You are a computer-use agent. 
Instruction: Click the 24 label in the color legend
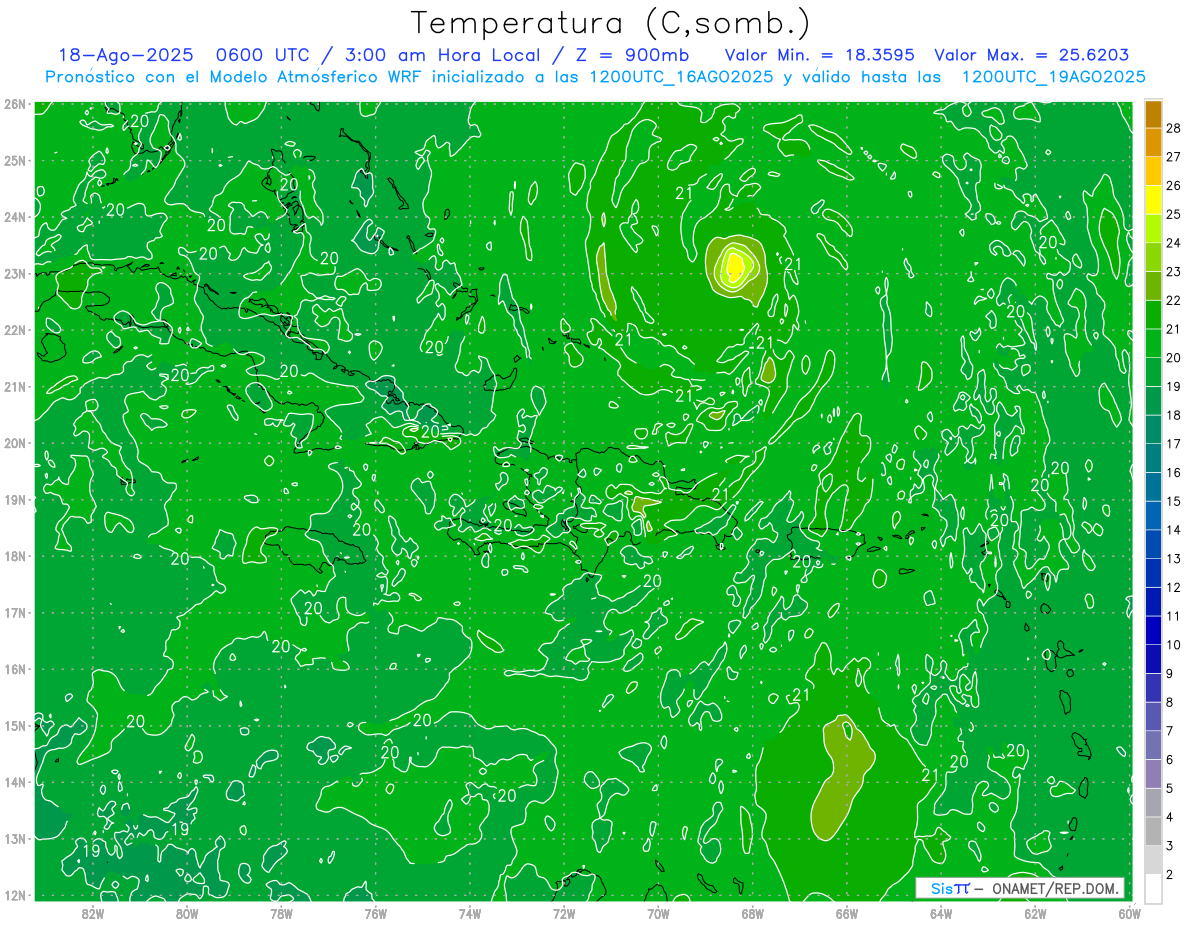pyautogui.click(x=1173, y=243)
